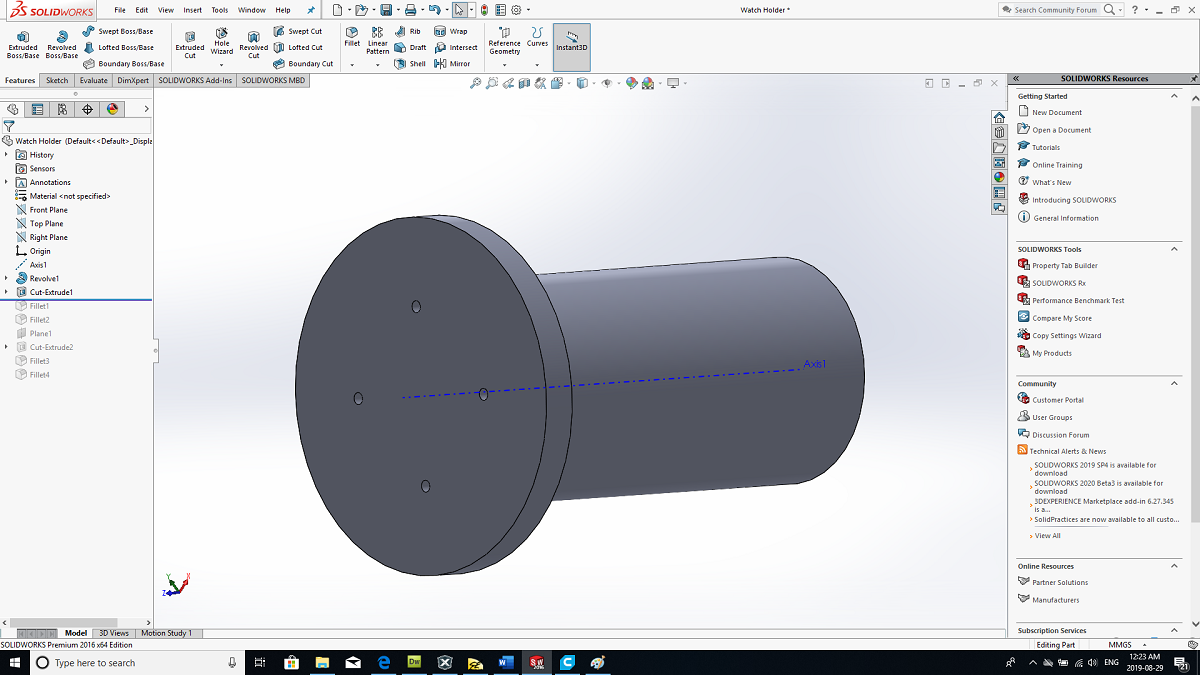Viewport: 1200px width, 675px height.
Task: Open Microsoft Word from the taskbar
Action: [x=505, y=662]
